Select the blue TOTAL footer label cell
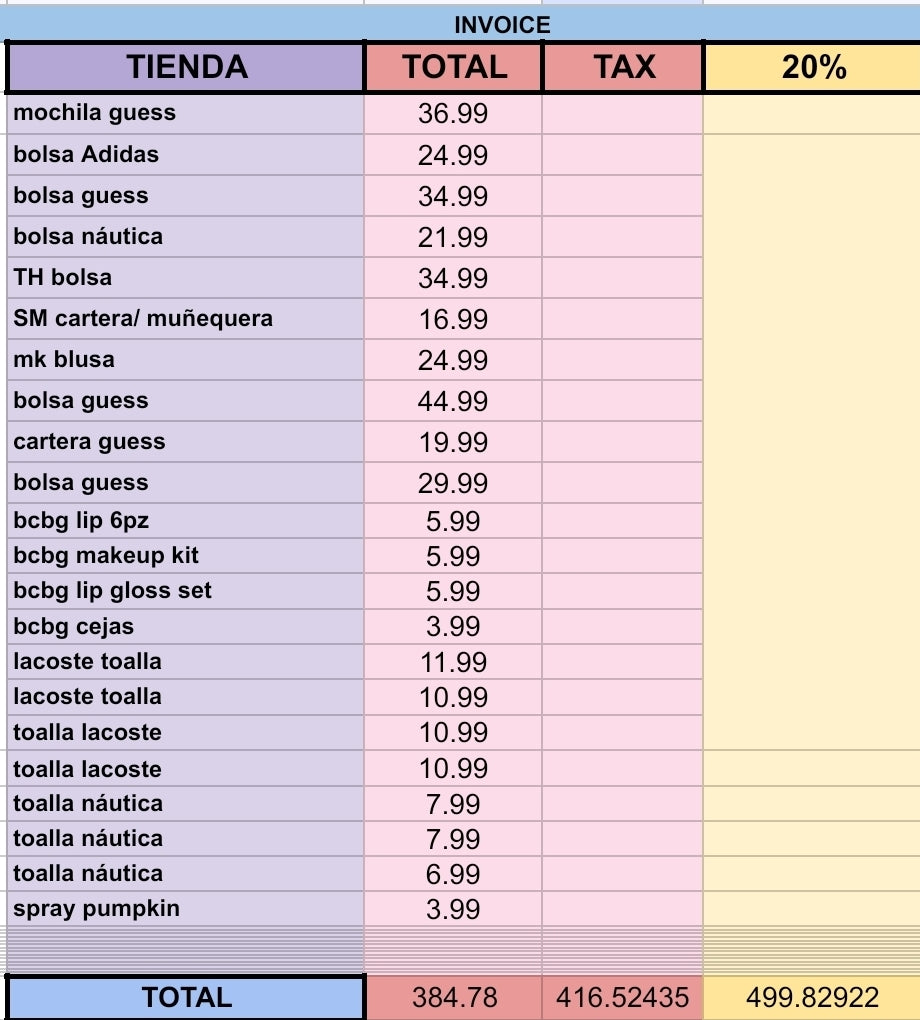 (186, 997)
